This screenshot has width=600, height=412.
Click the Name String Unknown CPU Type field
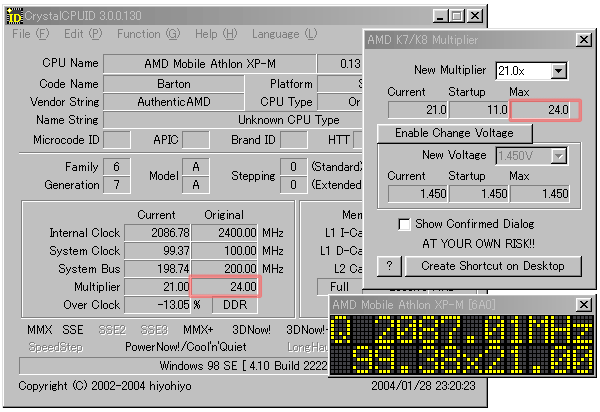tap(233, 120)
